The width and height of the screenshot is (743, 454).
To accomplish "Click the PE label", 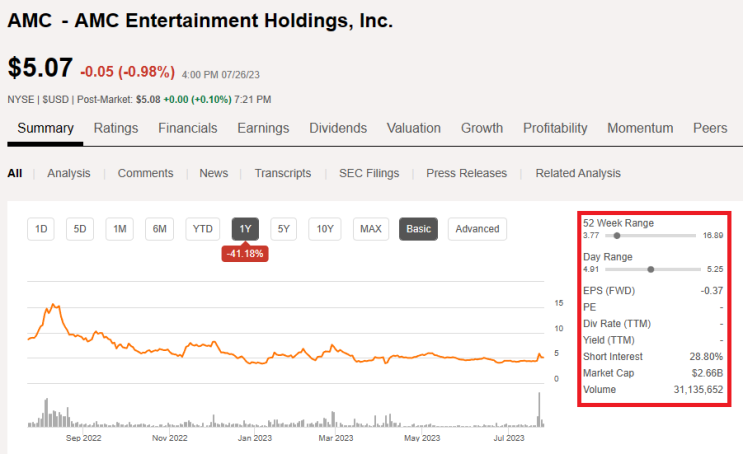I will [x=589, y=307].
